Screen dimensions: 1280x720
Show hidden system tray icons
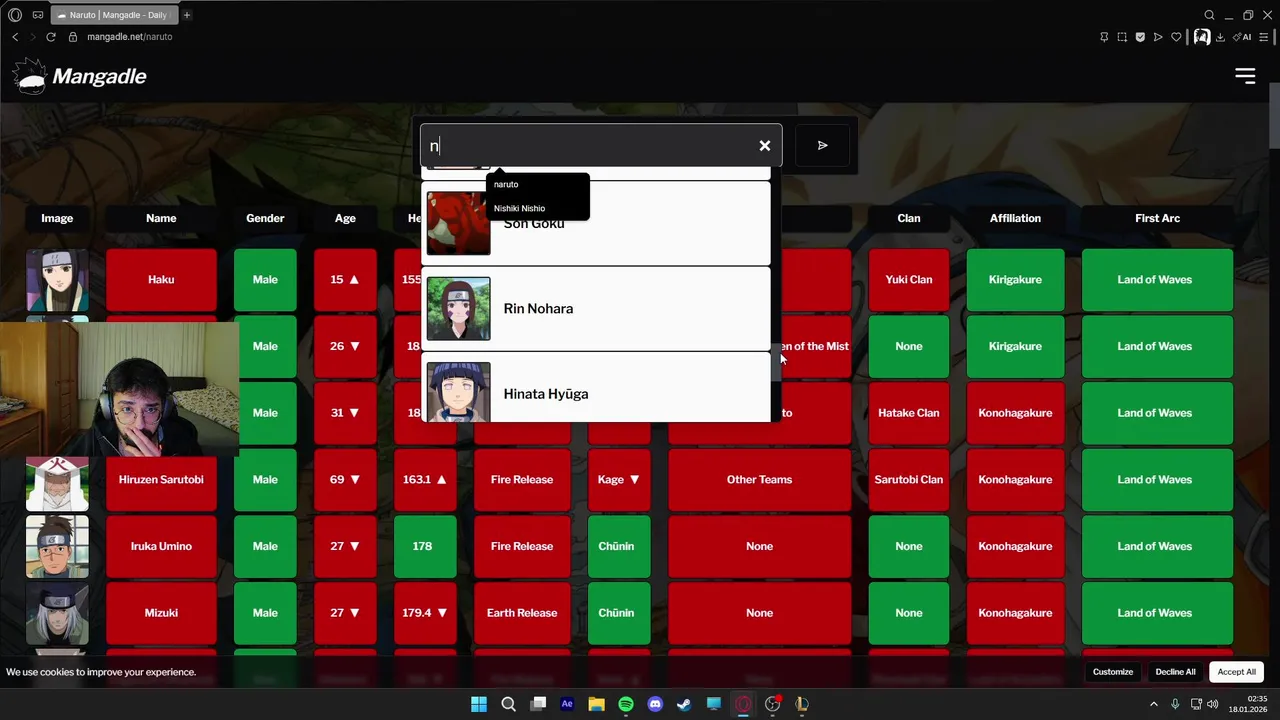[1154, 704]
